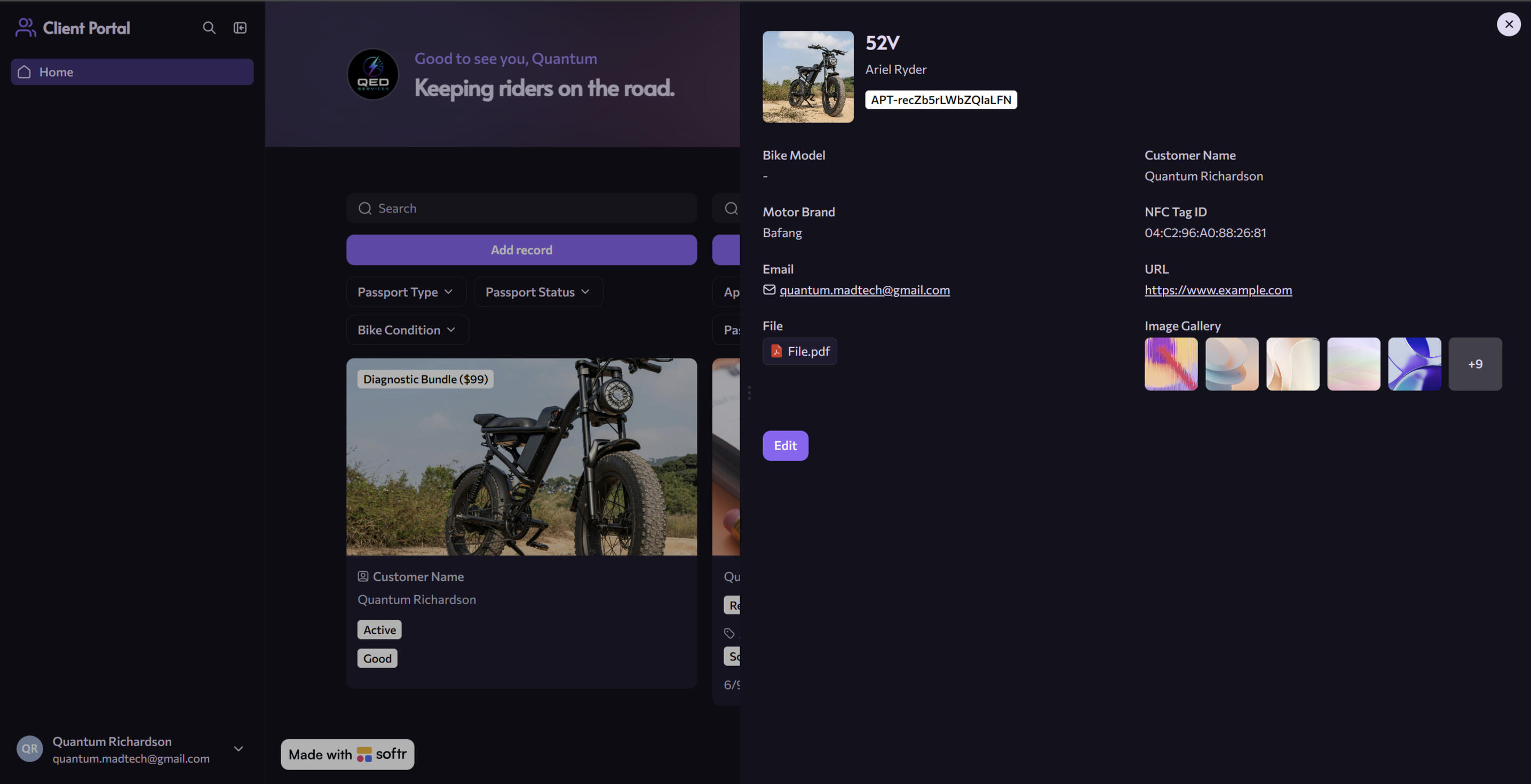Click the QR user avatar

pos(30,749)
